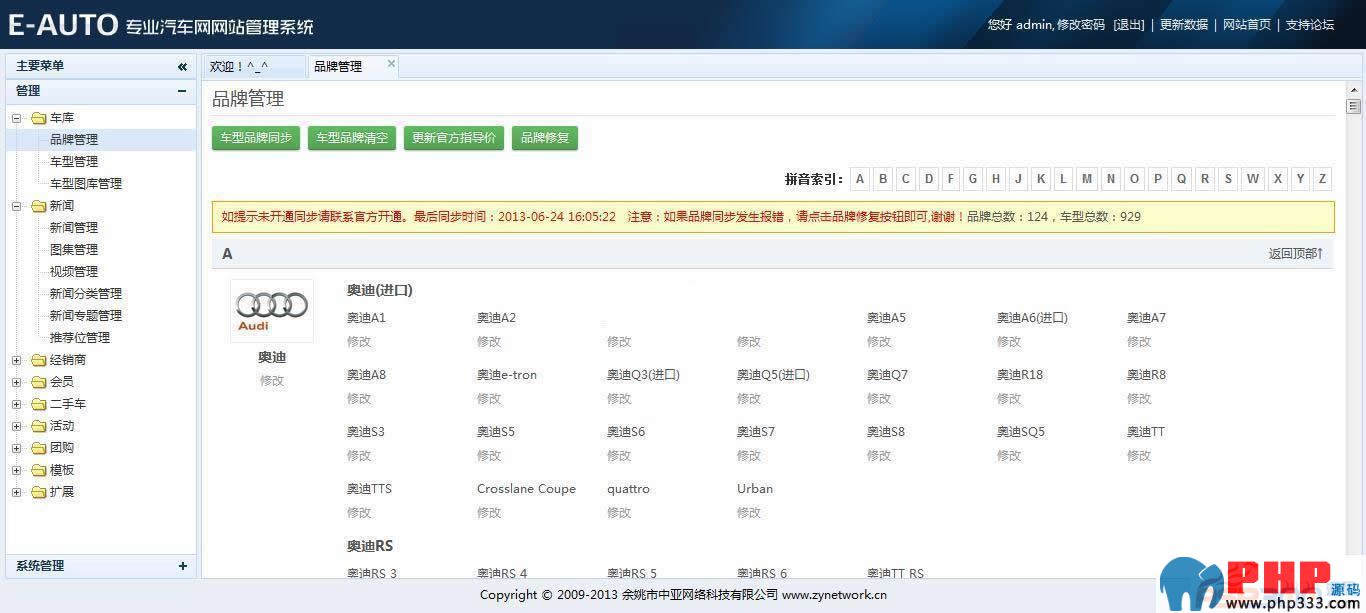Click the 更新数据 header link
Image resolution: width=1366 pixels, height=613 pixels.
tap(1184, 25)
